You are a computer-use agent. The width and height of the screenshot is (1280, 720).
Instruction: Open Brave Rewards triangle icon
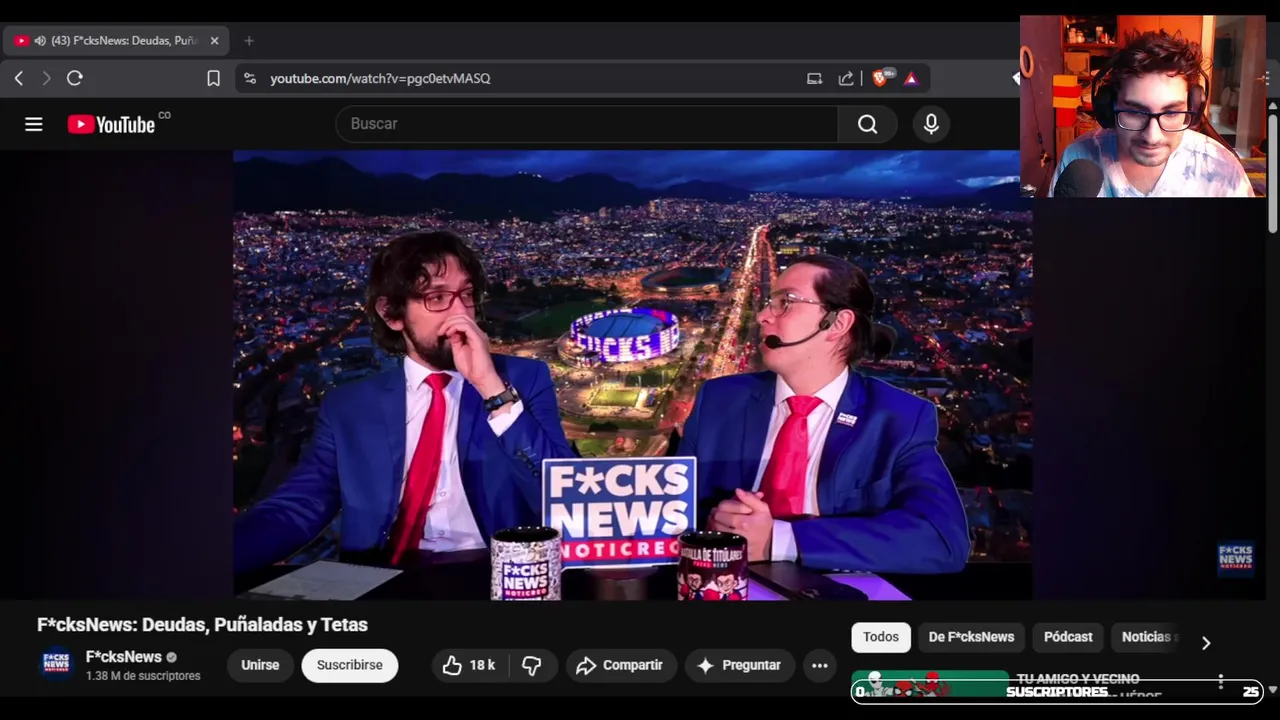911,78
